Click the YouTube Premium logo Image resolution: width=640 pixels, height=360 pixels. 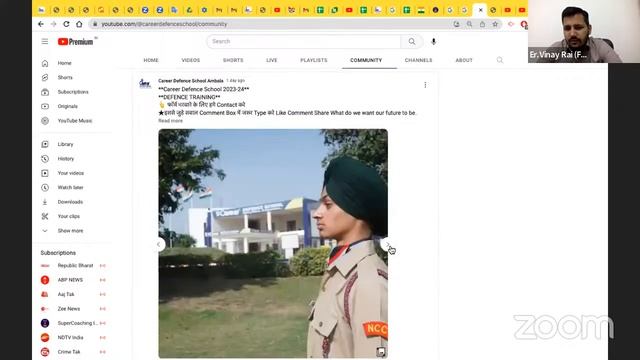pos(76,42)
